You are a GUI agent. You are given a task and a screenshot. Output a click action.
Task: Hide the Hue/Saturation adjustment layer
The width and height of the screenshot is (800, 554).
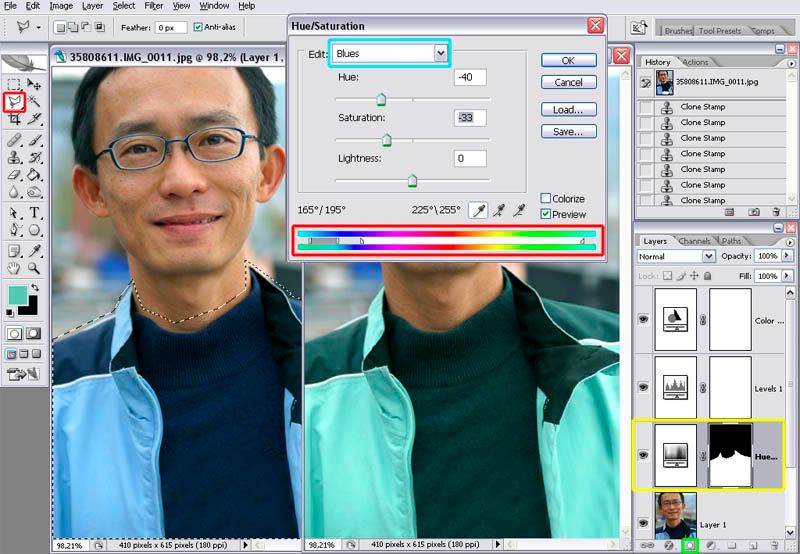(x=643, y=455)
